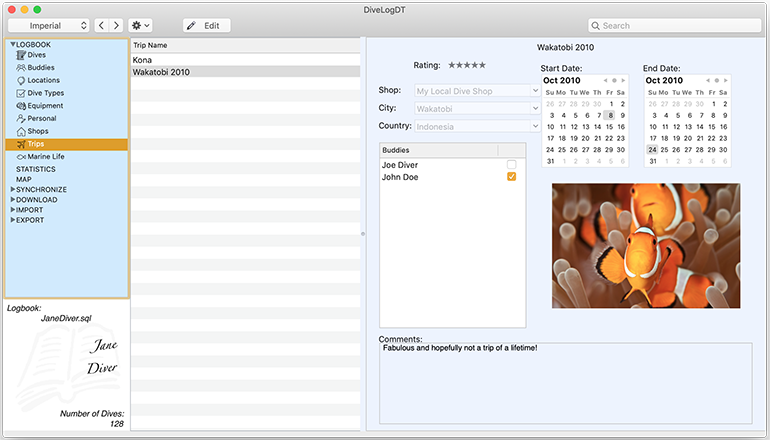Screen dimensions: 770x440
Task: Select the Wakatobi 2010 trip row
Action: click(x=245, y=72)
